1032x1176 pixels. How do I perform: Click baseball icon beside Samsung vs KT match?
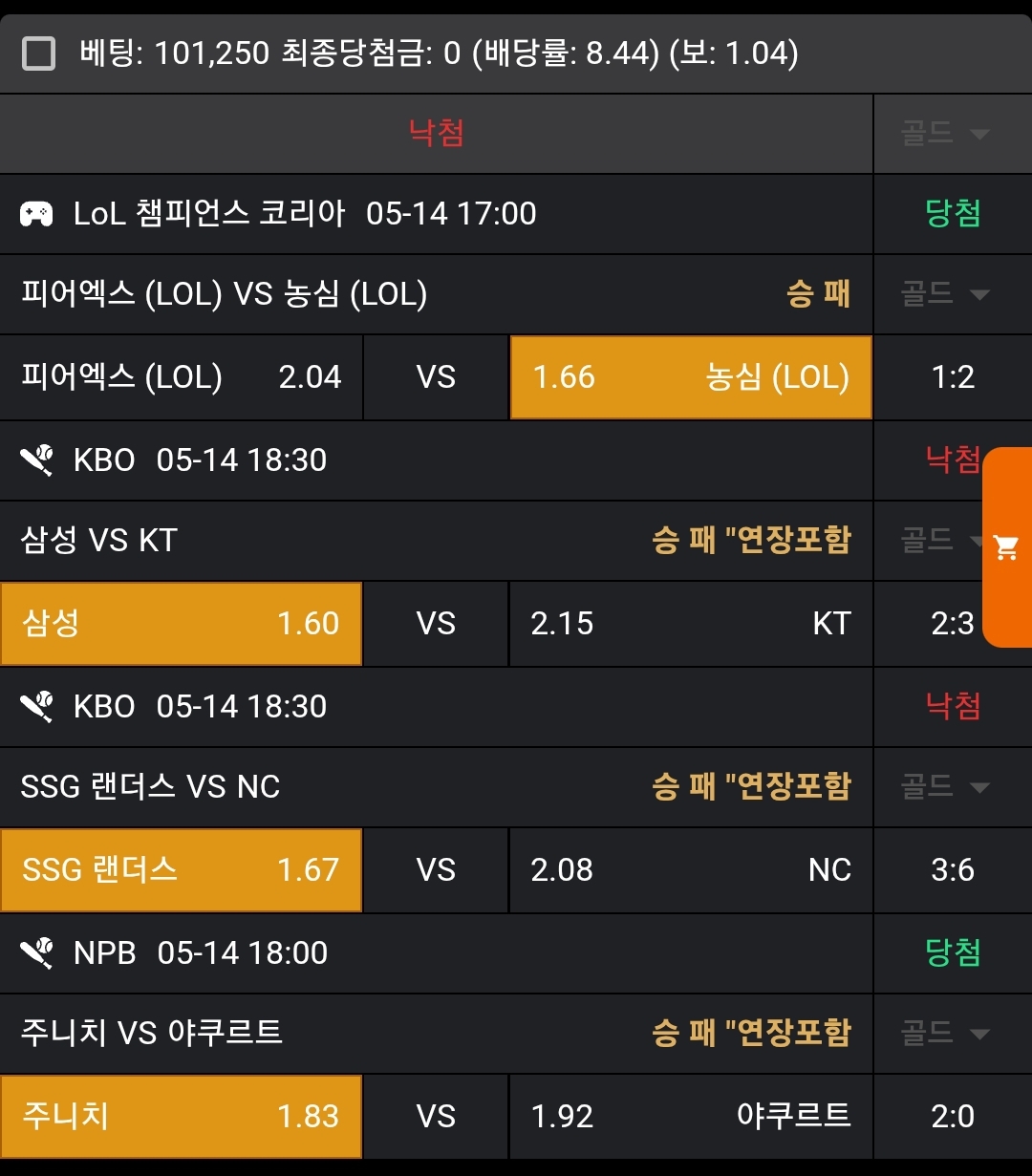(x=37, y=460)
